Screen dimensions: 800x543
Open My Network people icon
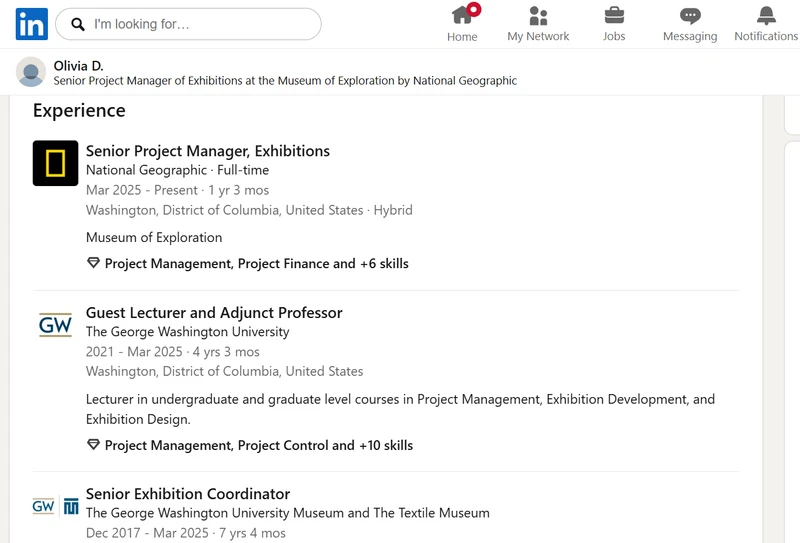point(538,15)
